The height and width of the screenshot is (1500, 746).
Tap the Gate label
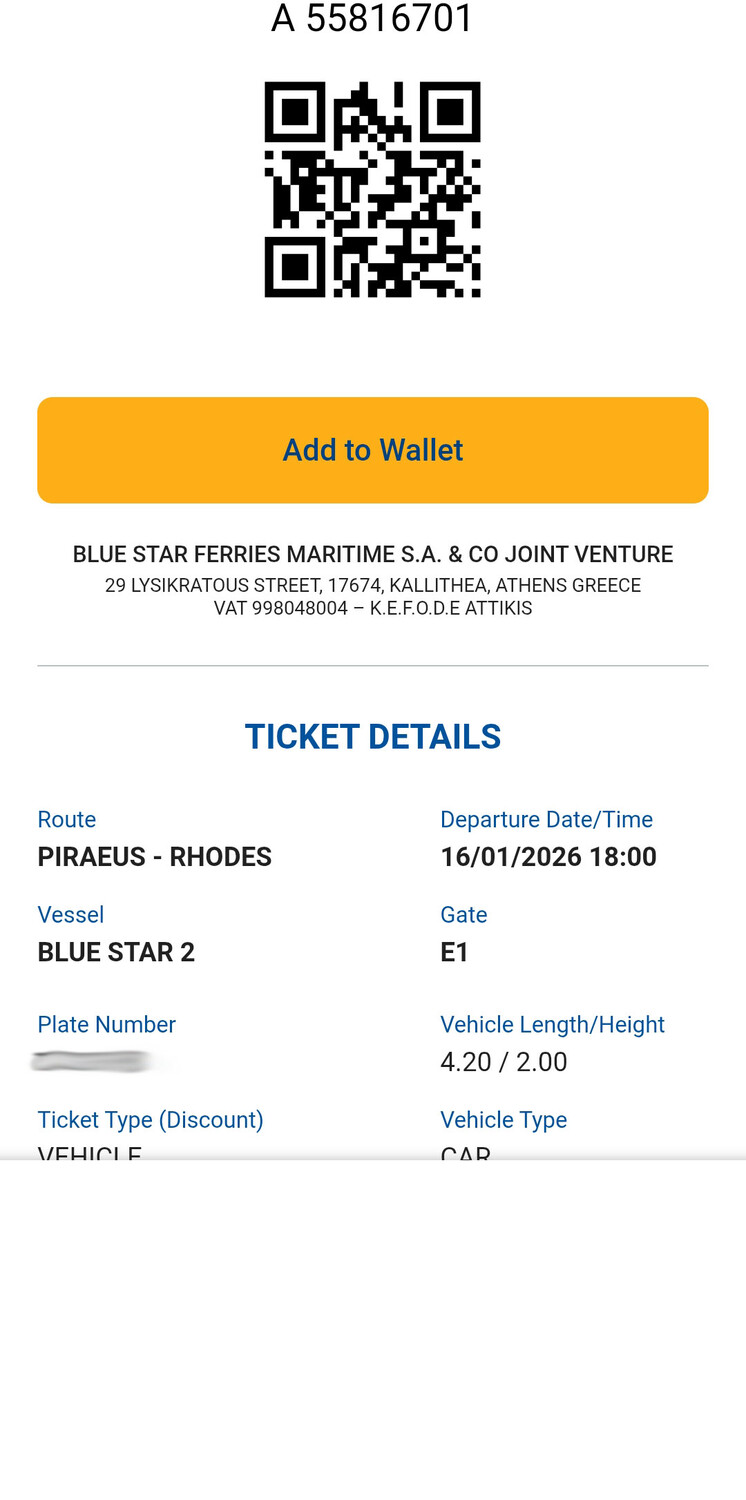click(463, 915)
